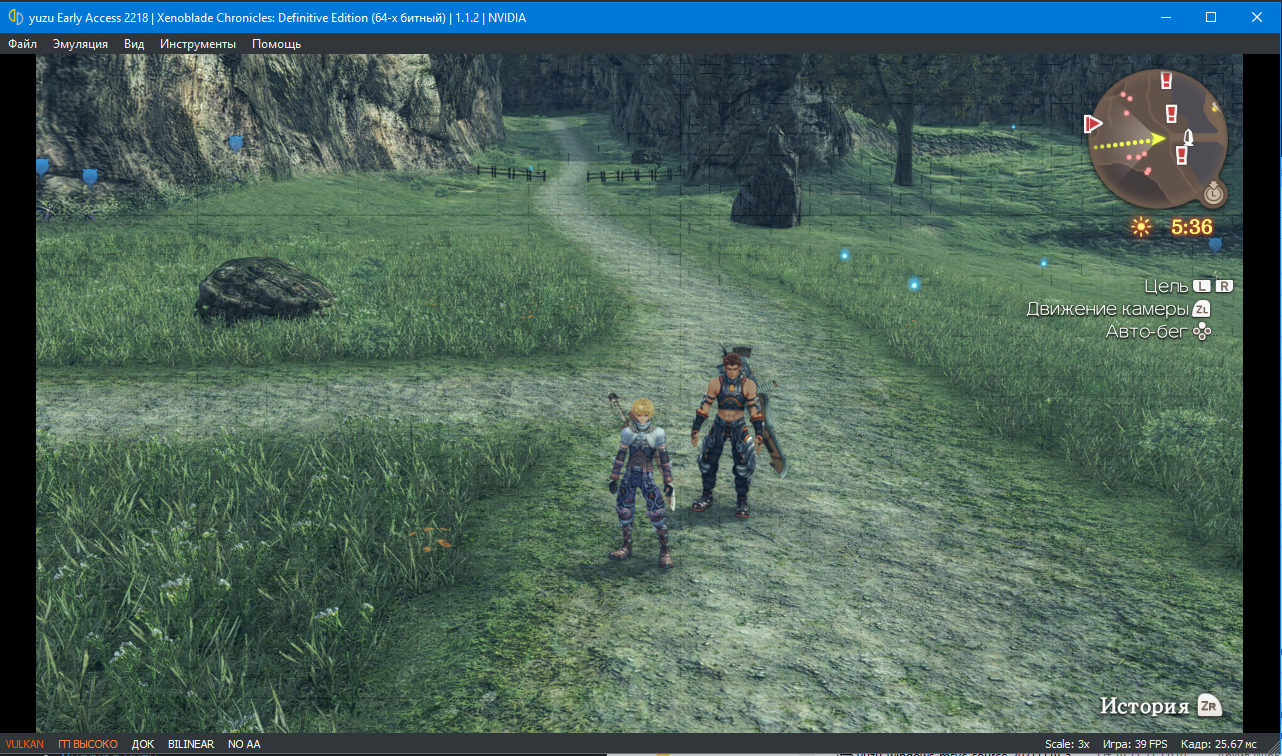This screenshot has height=756, width=1282.
Task: Click the Цель target hint text
Action: pos(1166,286)
